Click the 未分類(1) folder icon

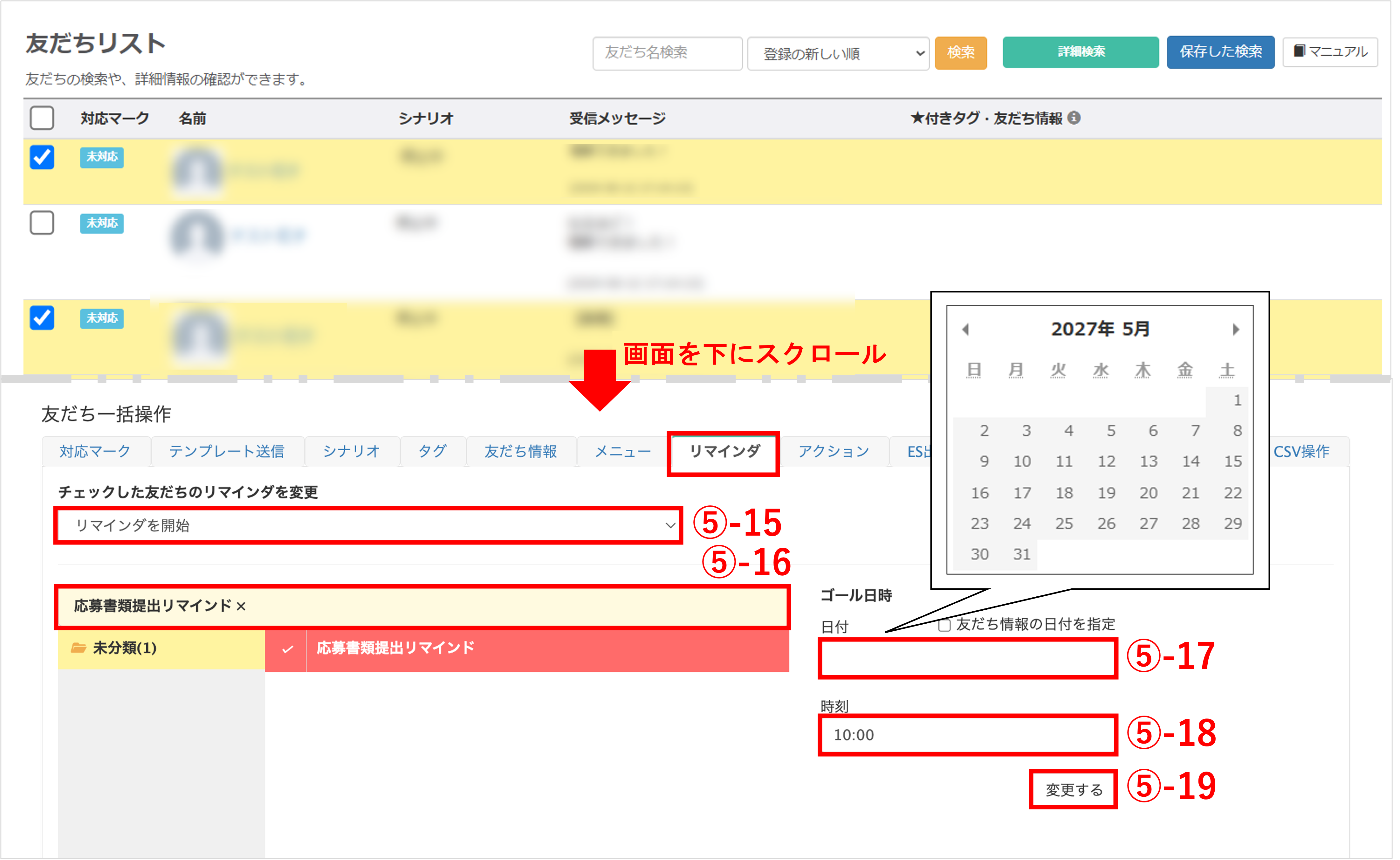tap(79, 648)
